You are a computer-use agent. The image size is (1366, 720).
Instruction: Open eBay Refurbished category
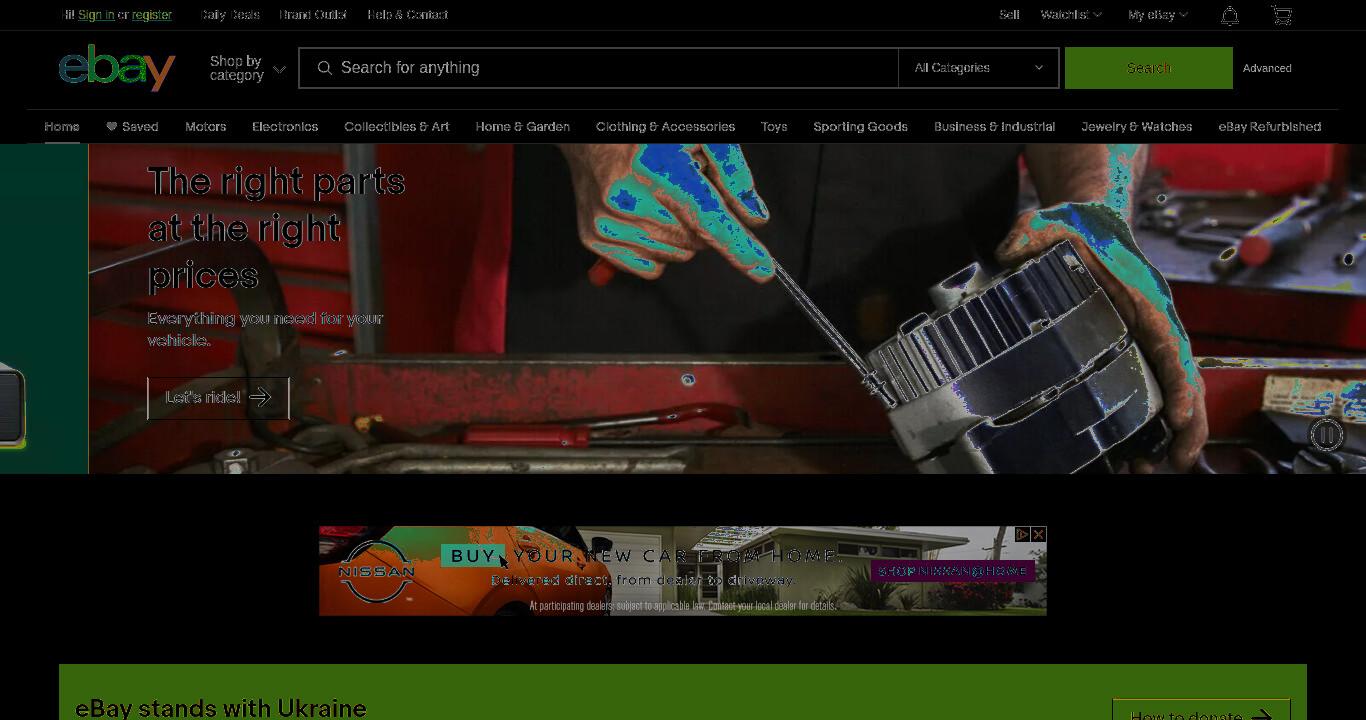click(x=1269, y=127)
